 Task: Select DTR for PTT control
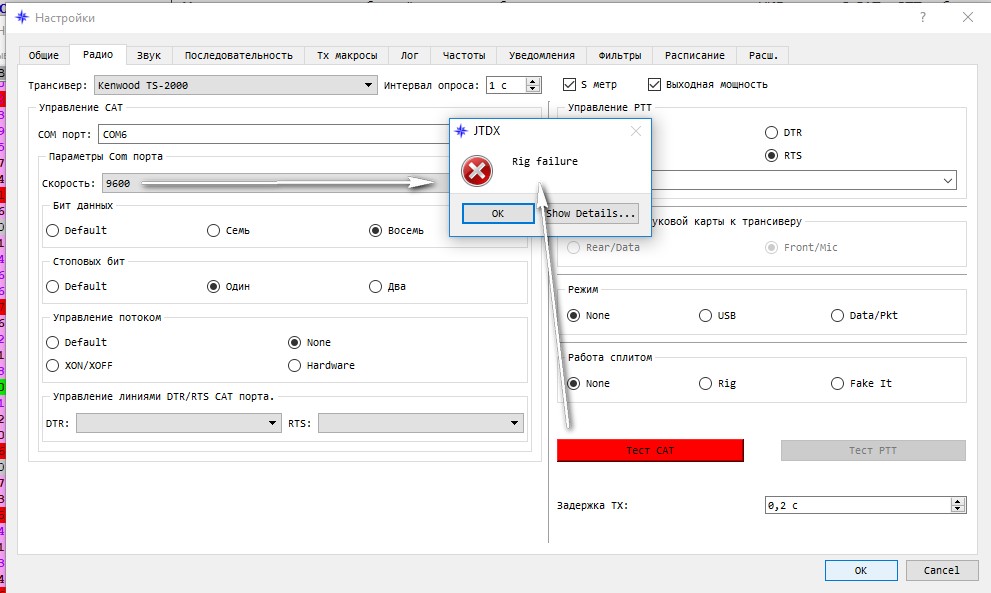[x=771, y=132]
